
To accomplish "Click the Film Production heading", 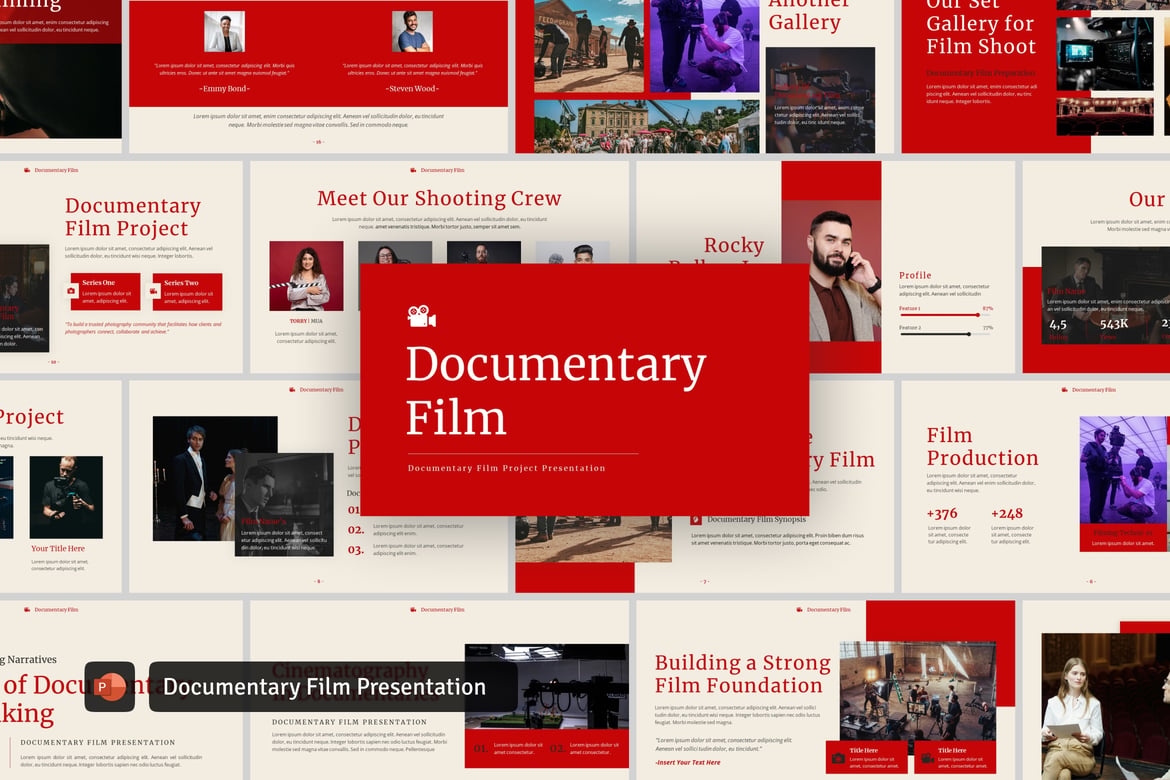I will tap(982, 446).
